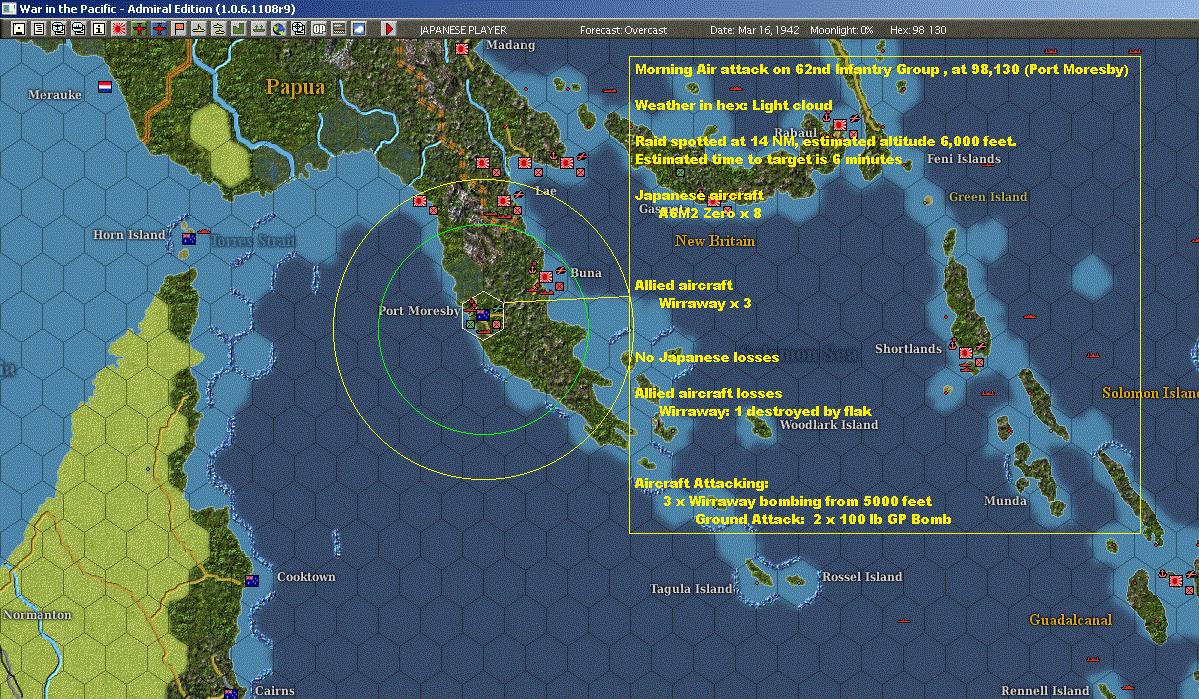Image resolution: width=1199 pixels, height=699 pixels.
Task: Click the monitor icon beside the document icon
Action: coord(59,29)
